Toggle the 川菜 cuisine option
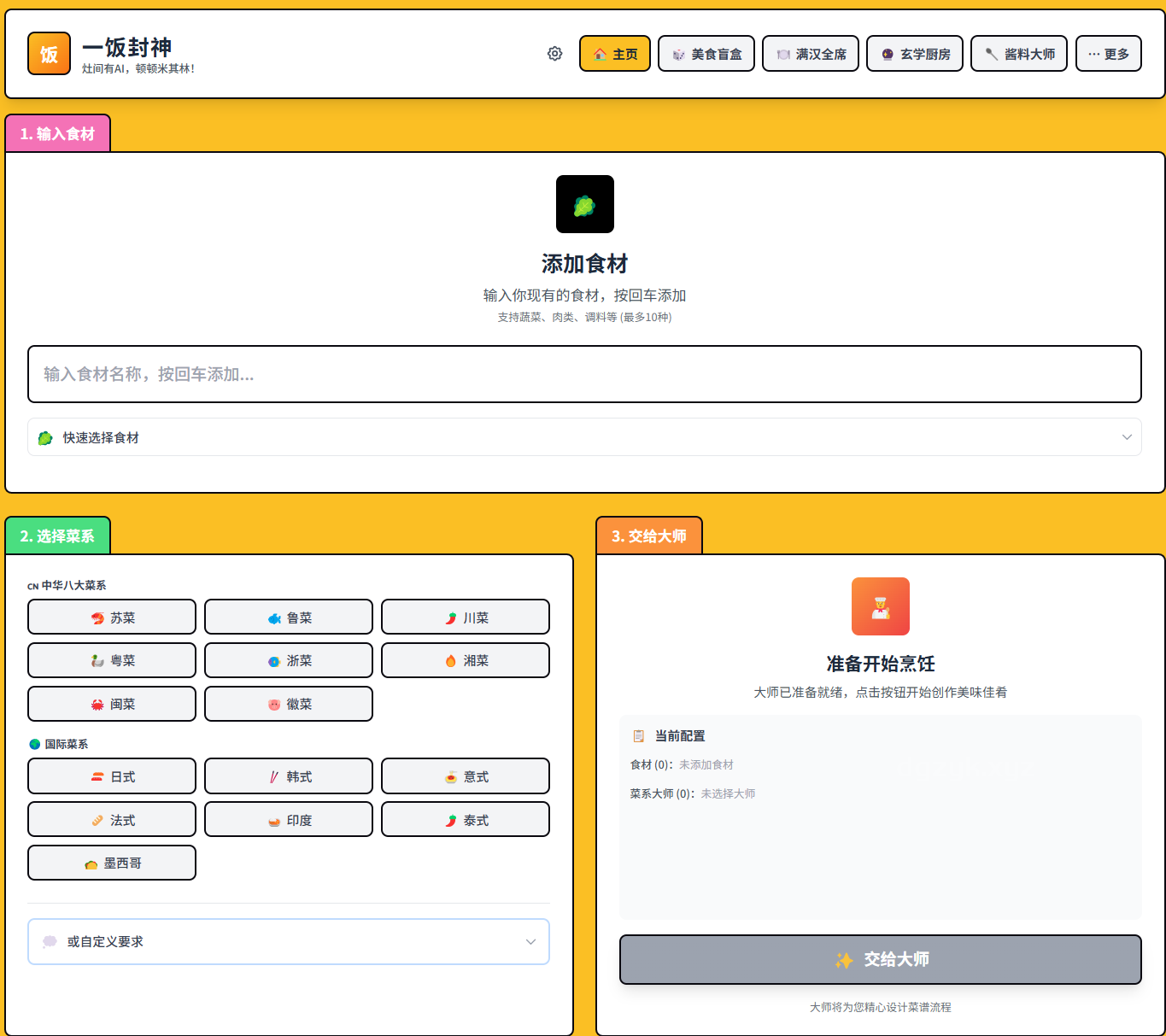 tap(465, 618)
